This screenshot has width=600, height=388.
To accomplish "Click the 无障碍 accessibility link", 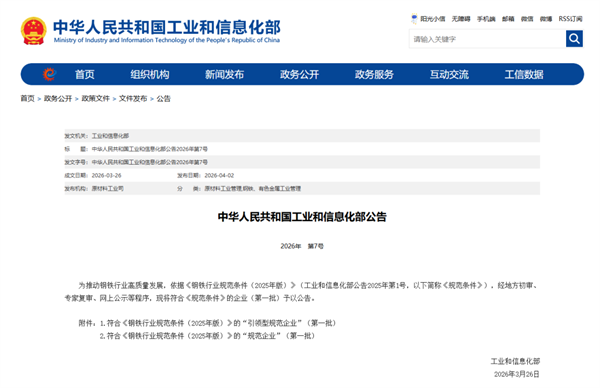I will (461, 19).
